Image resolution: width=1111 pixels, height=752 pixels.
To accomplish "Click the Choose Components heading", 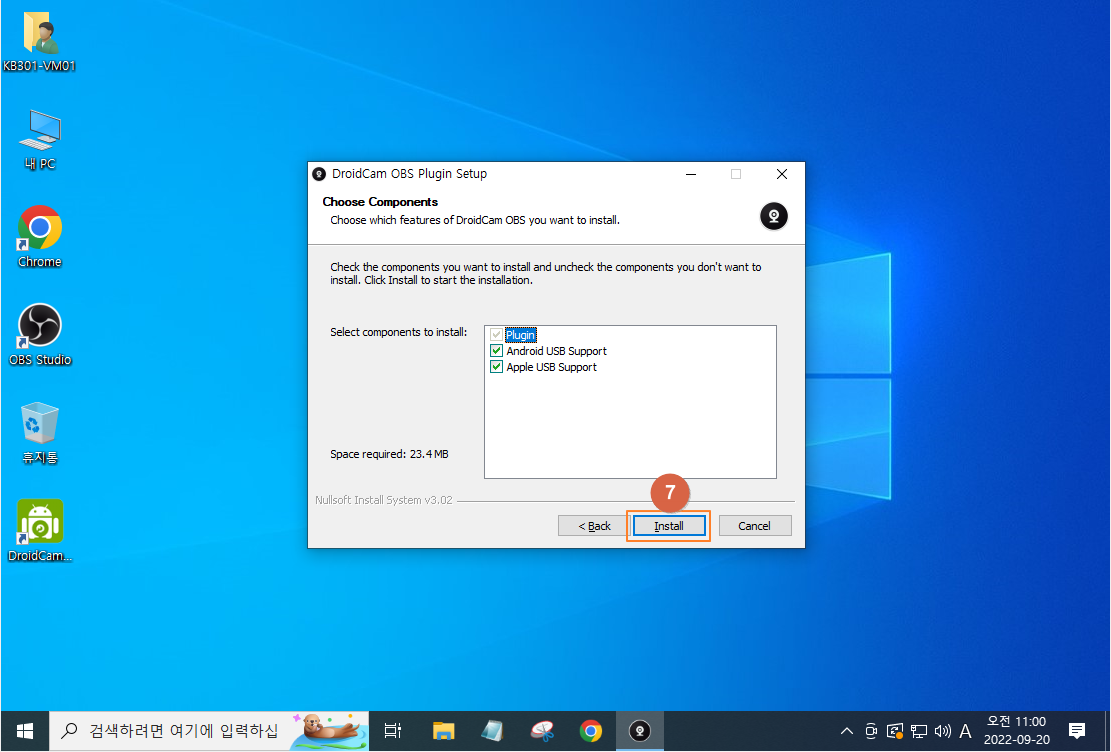I will (x=380, y=202).
